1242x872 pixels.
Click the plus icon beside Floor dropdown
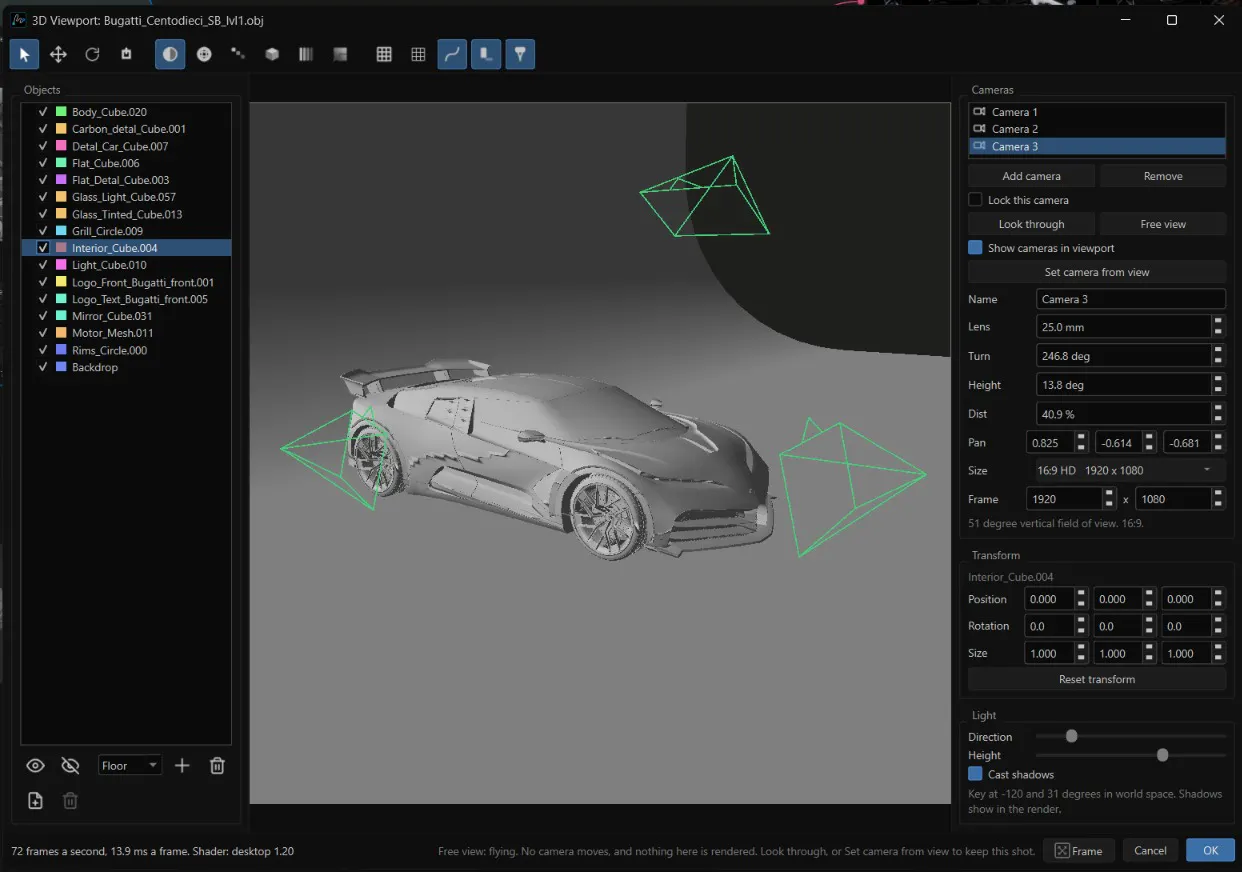[182, 766]
